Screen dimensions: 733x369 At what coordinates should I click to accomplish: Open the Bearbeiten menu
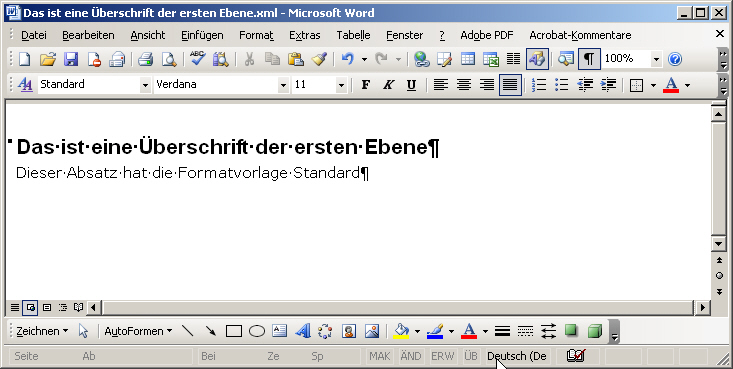[88, 35]
